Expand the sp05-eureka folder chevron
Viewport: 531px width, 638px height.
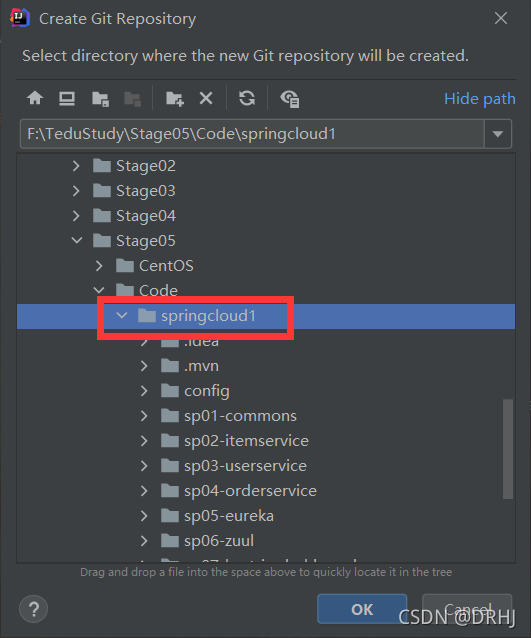(144, 516)
